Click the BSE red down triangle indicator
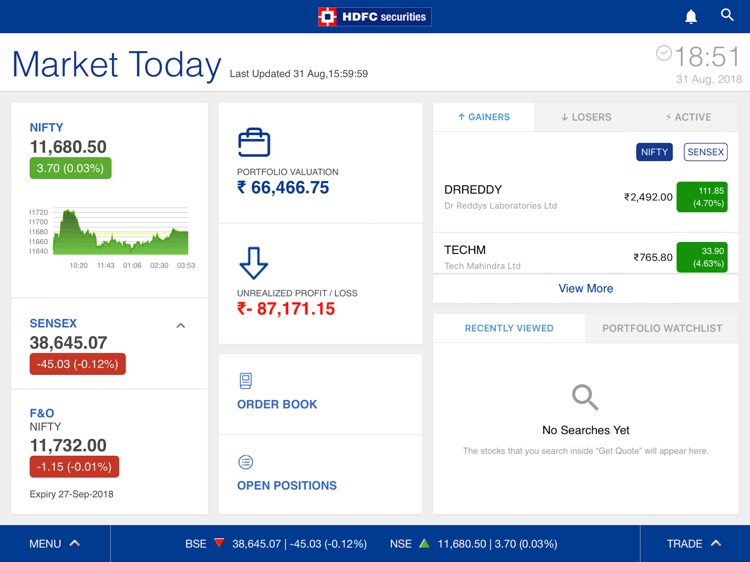Image resolution: width=750 pixels, height=562 pixels. tap(219, 543)
